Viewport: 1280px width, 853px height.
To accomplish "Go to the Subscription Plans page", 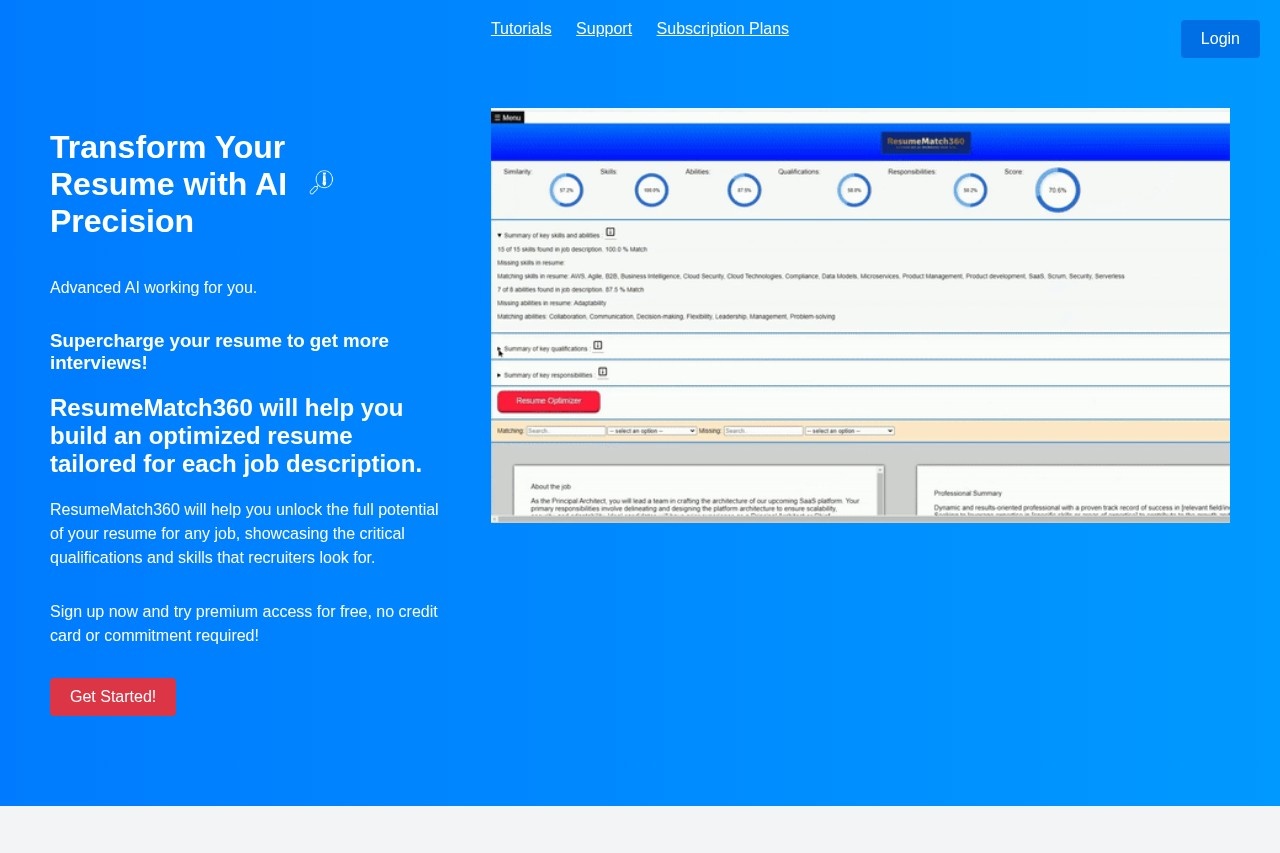I will pyautogui.click(x=722, y=29).
